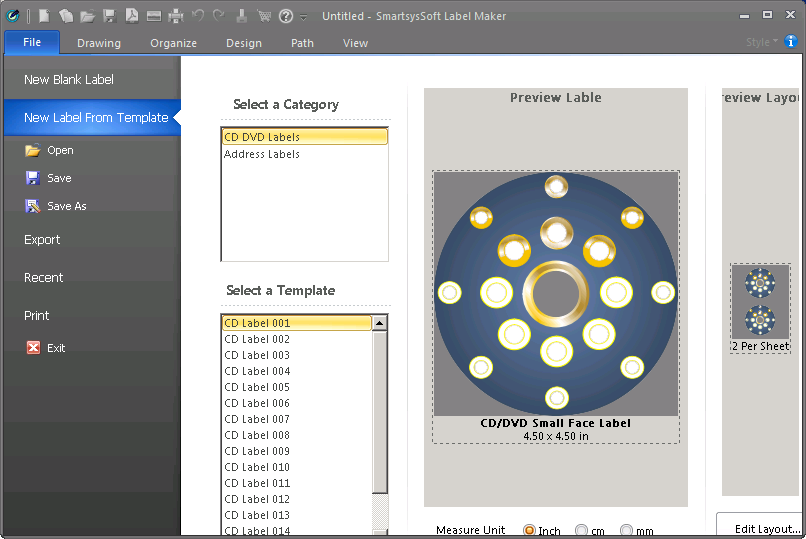Click the new document icon in quick toolbar
The width and height of the screenshot is (806, 539).
click(44, 16)
